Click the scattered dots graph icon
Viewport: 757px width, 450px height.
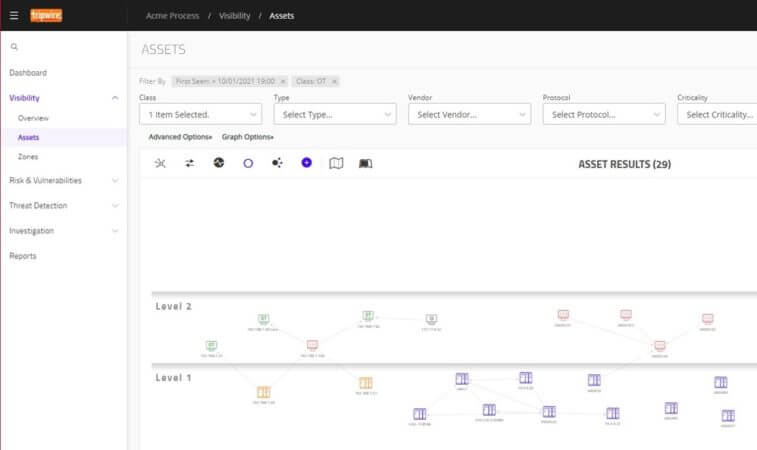coord(277,162)
